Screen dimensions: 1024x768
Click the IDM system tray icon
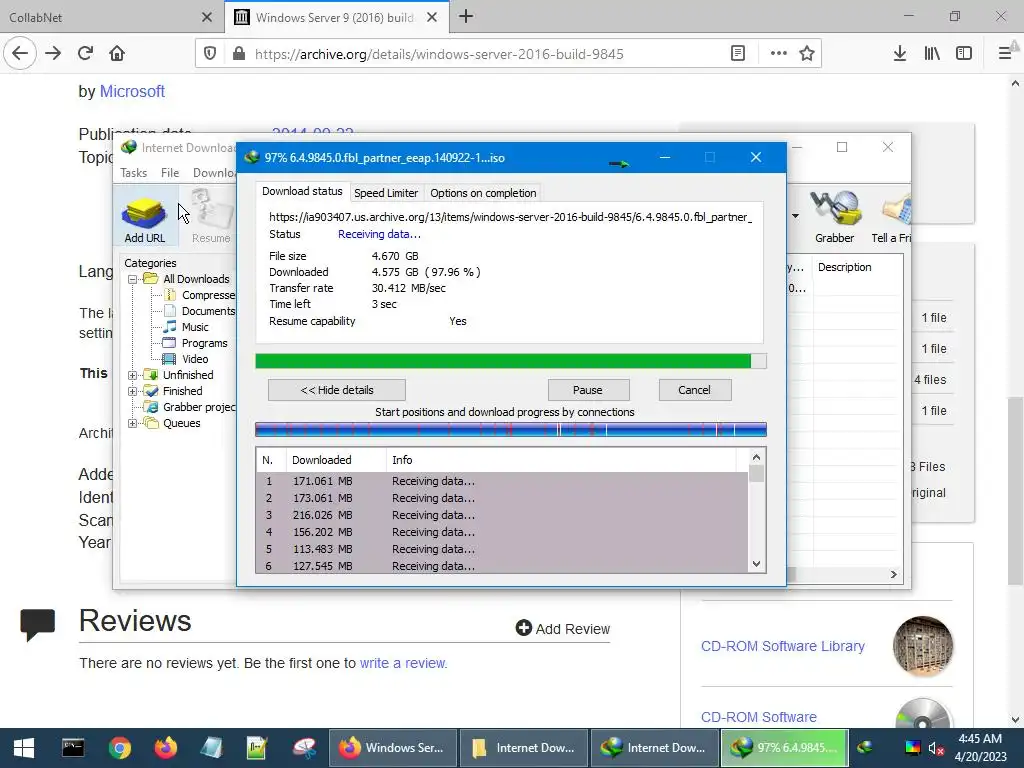865,748
